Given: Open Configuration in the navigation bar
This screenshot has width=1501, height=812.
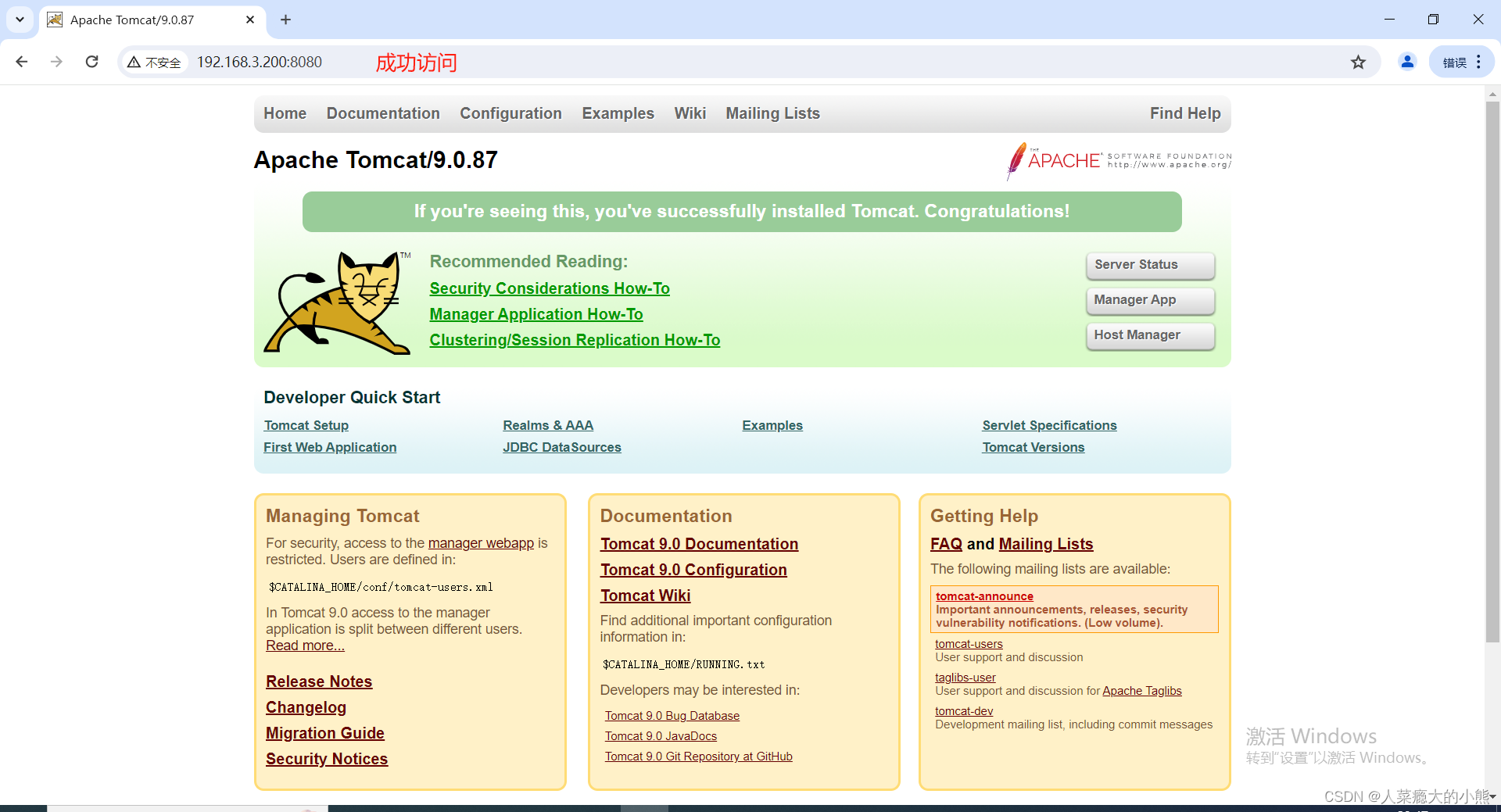Looking at the screenshot, I should (x=510, y=113).
